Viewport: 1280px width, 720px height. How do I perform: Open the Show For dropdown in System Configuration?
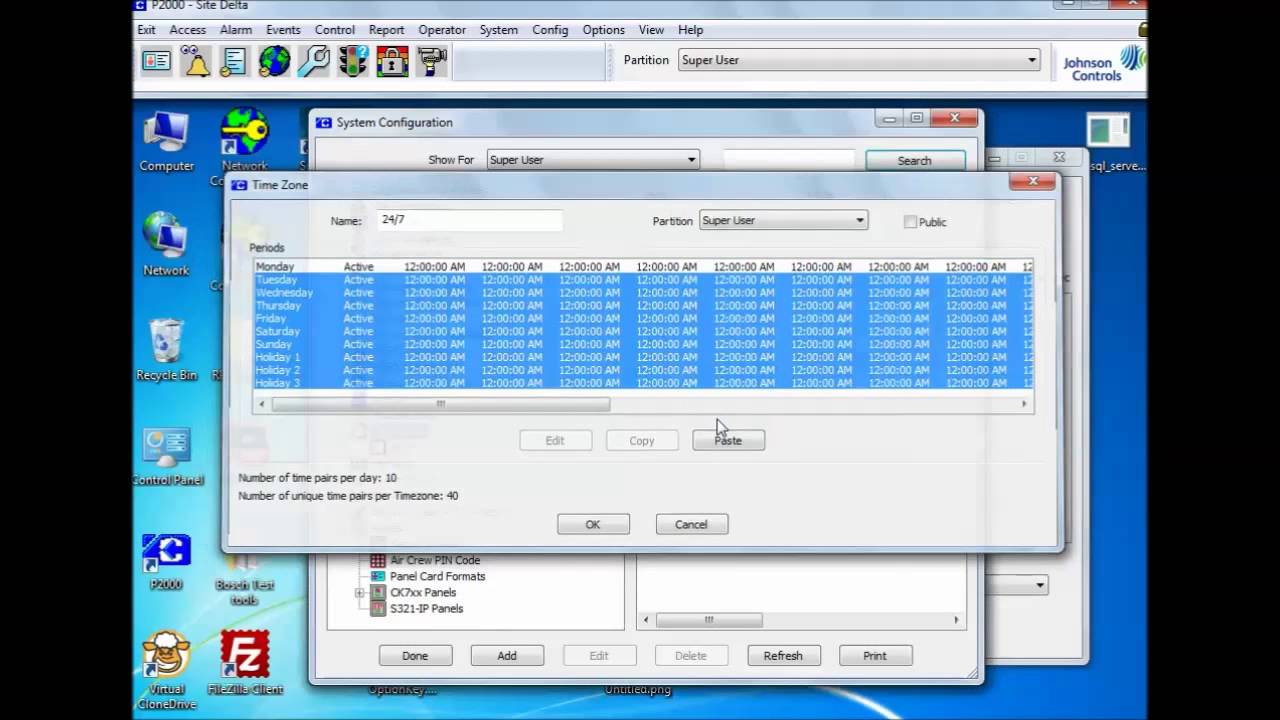[x=593, y=160]
